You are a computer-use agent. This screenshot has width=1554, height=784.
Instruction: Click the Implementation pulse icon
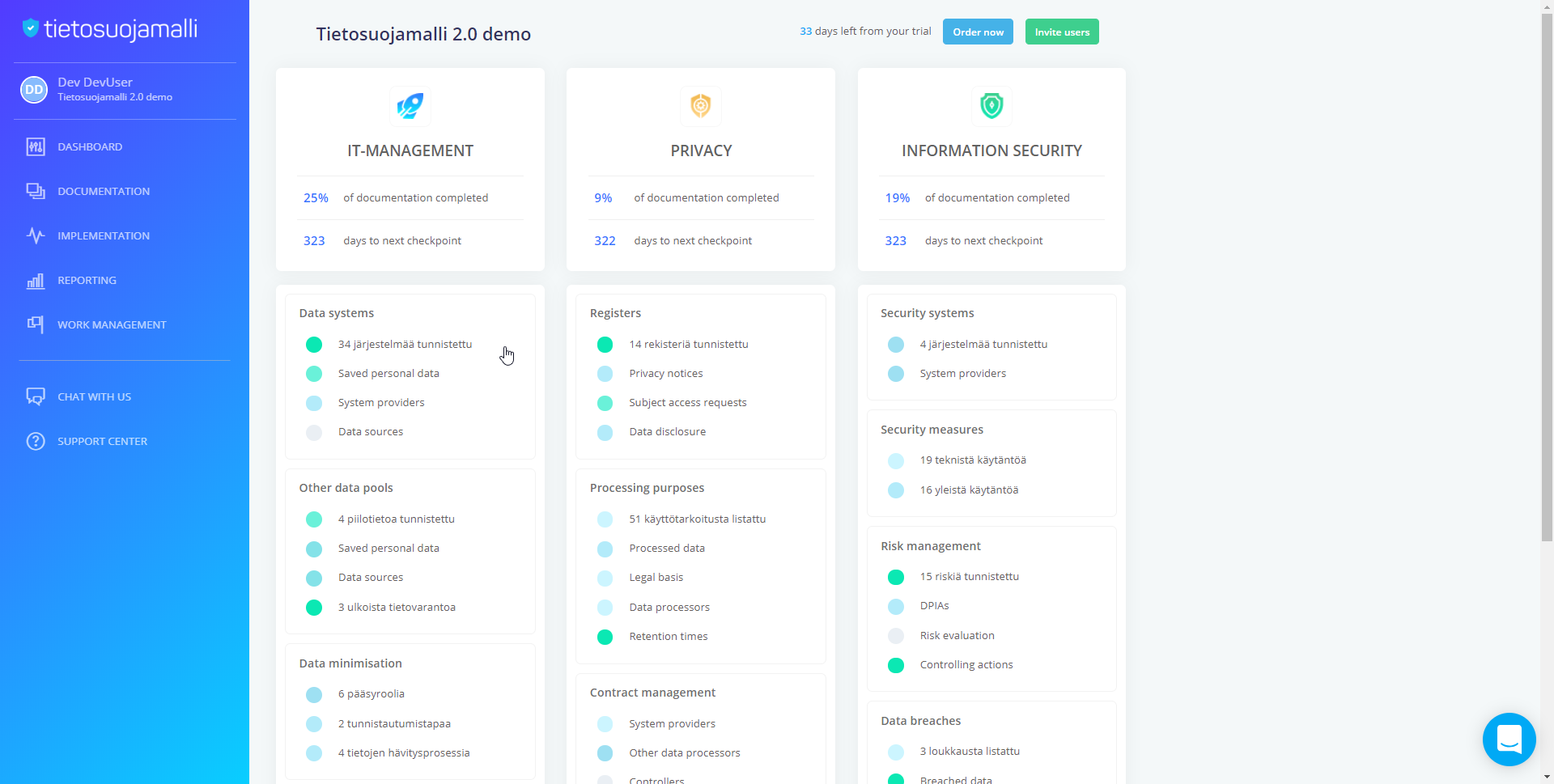tap(36, 235)
